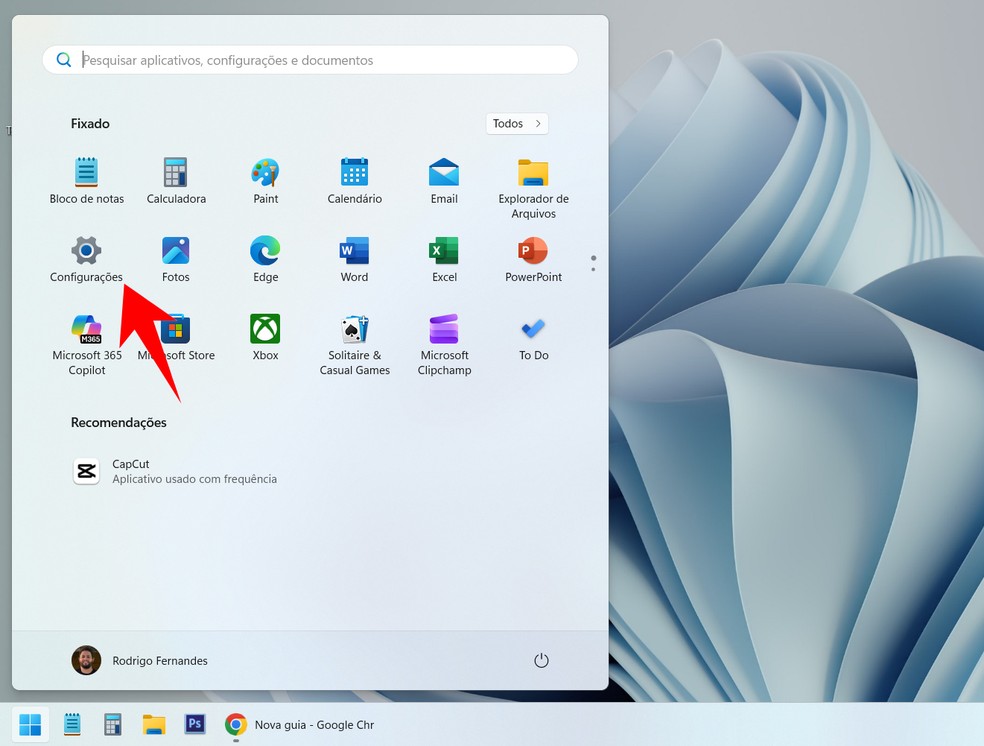Launch the Email app
Image resolution: width=984 pixels, height=746 pixels.
click(444, 181)
